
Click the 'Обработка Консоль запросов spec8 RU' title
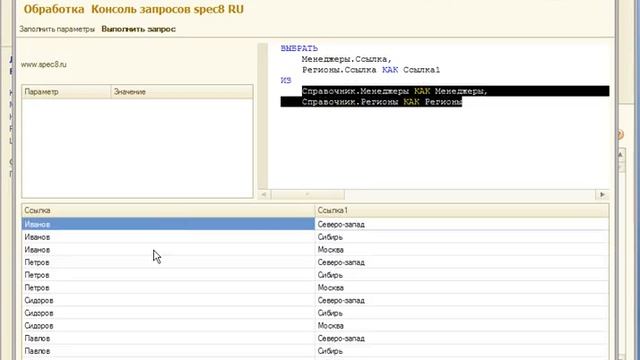134,9
